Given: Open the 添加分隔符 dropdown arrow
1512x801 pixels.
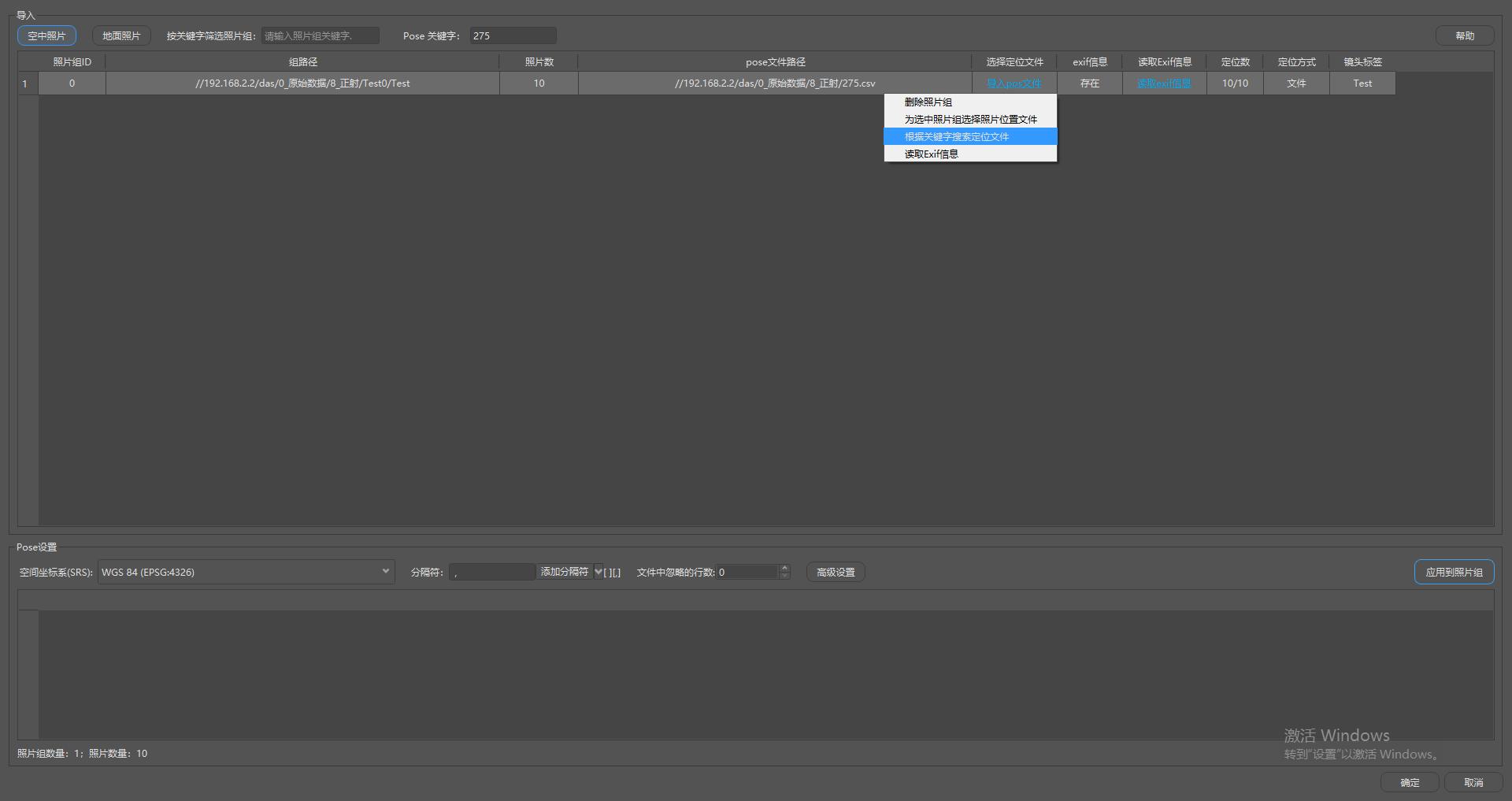Looking at the screenshot, I should tap(598, 572).
